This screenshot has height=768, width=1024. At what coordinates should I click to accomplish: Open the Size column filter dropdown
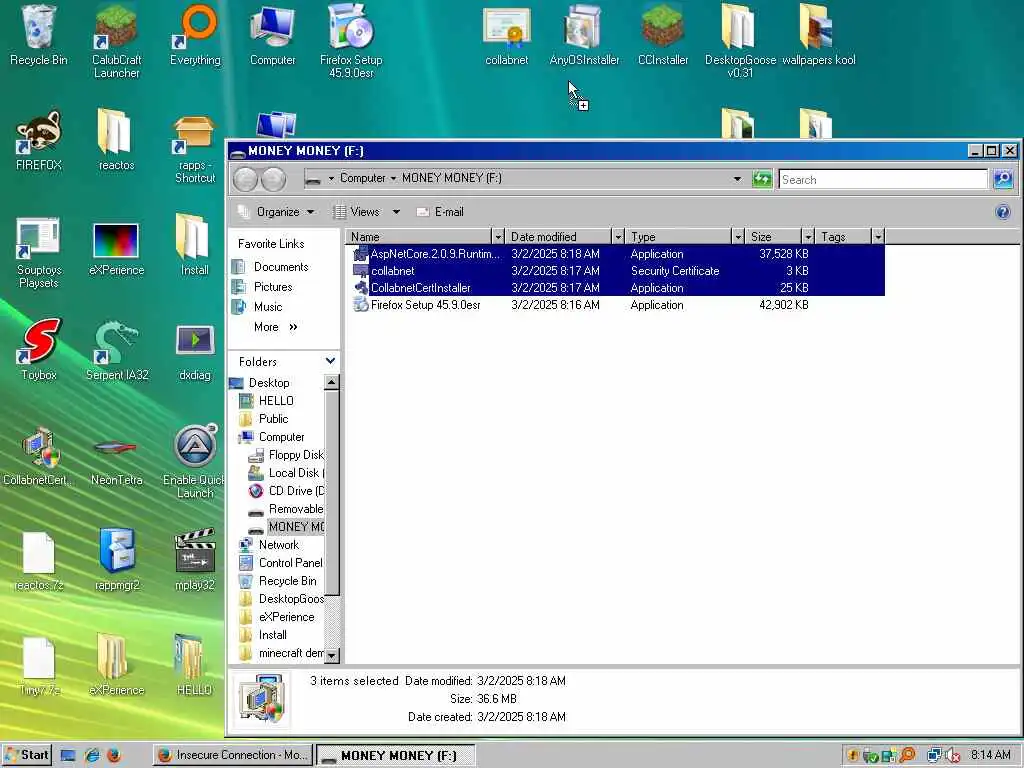click(x=808, y=236)
